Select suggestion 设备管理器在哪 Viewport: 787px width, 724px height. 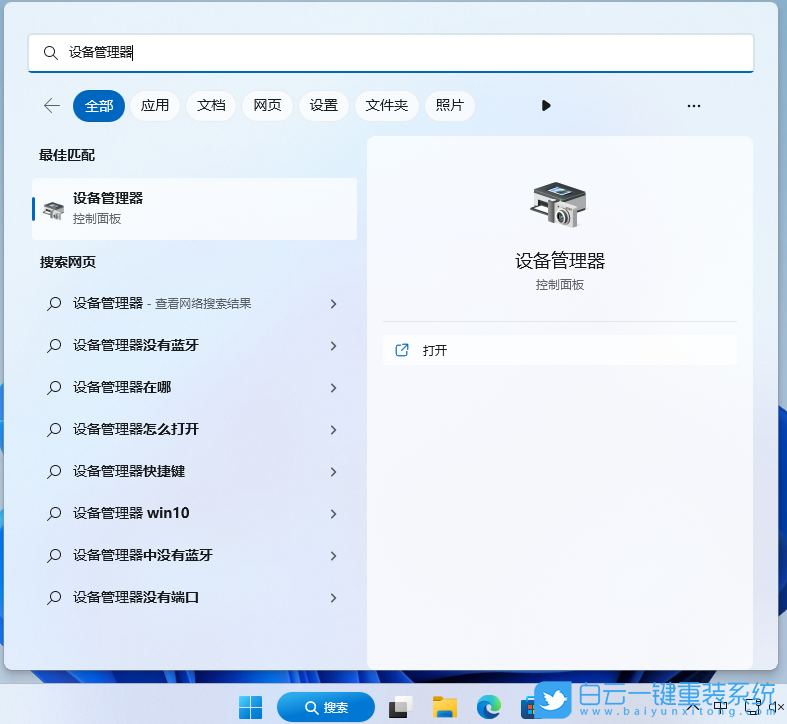pyautogui.click(x=194, y=388)
